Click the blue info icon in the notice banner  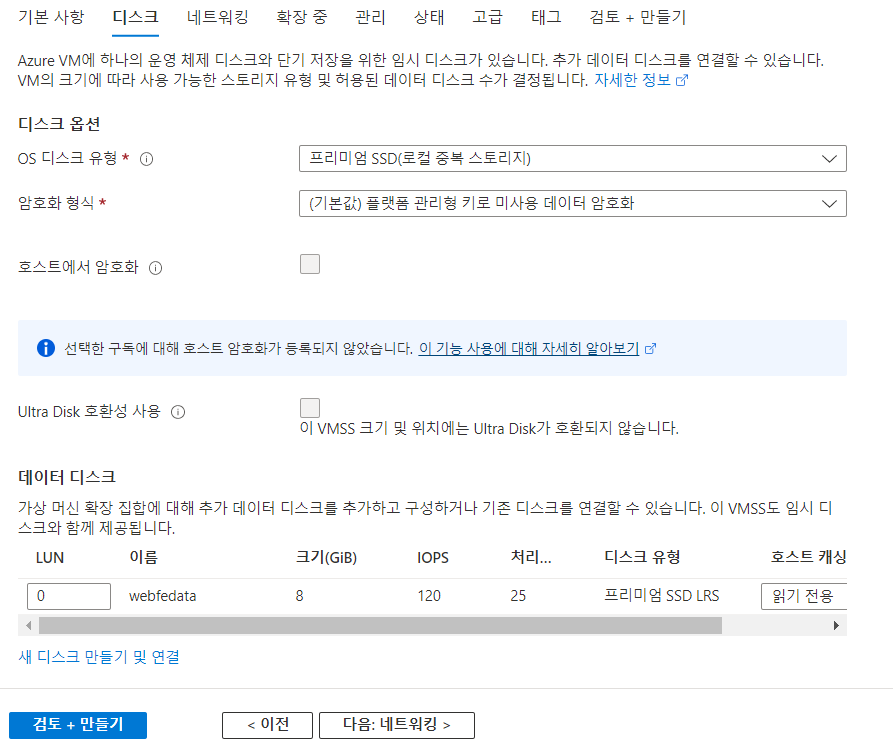coord(46,347)
